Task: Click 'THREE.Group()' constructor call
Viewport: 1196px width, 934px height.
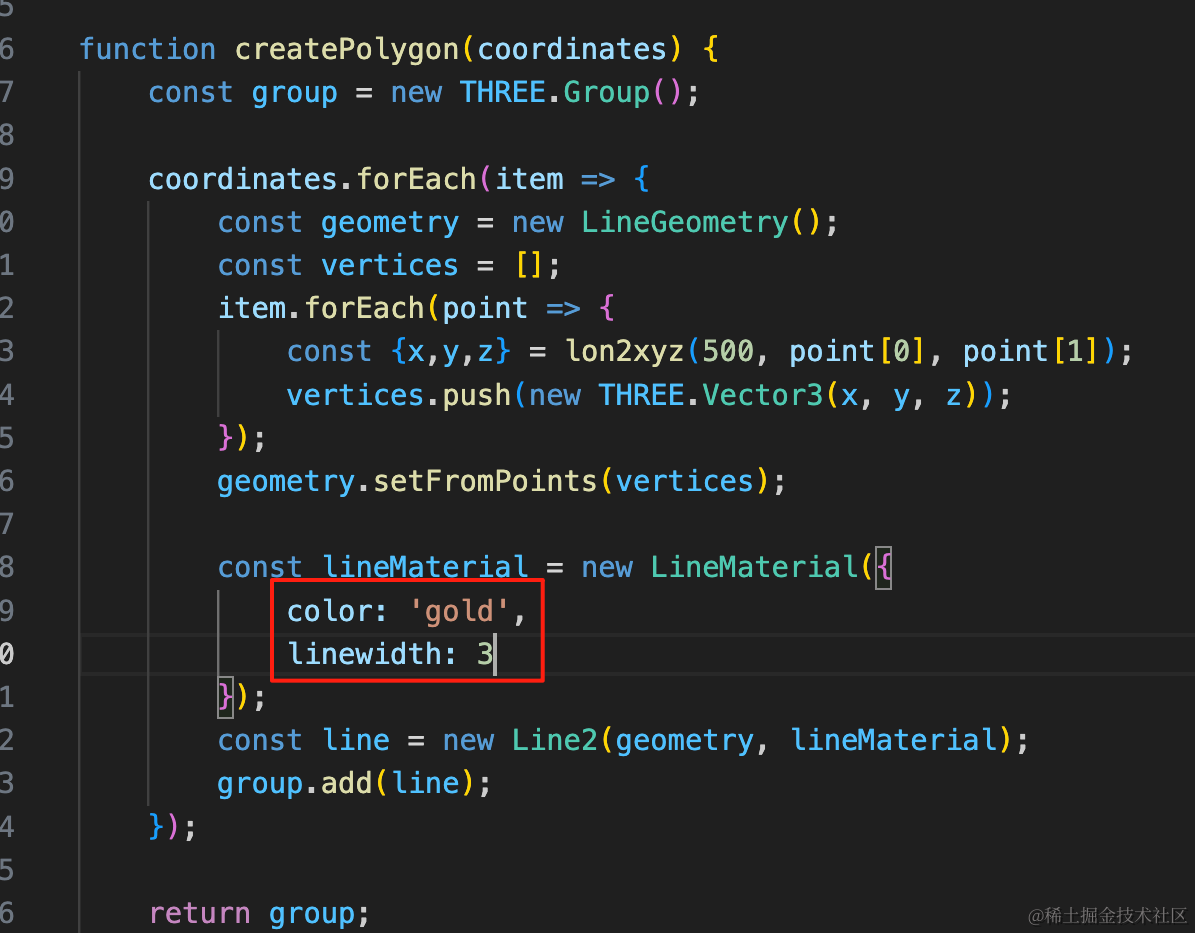Action: point(571,93)
